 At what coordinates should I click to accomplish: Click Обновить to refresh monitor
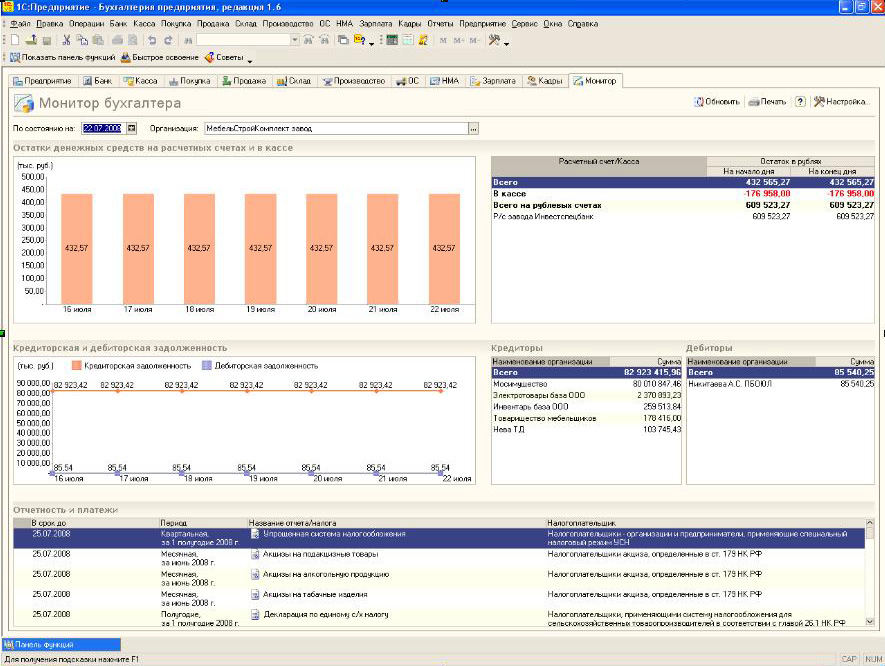[717, 102]
